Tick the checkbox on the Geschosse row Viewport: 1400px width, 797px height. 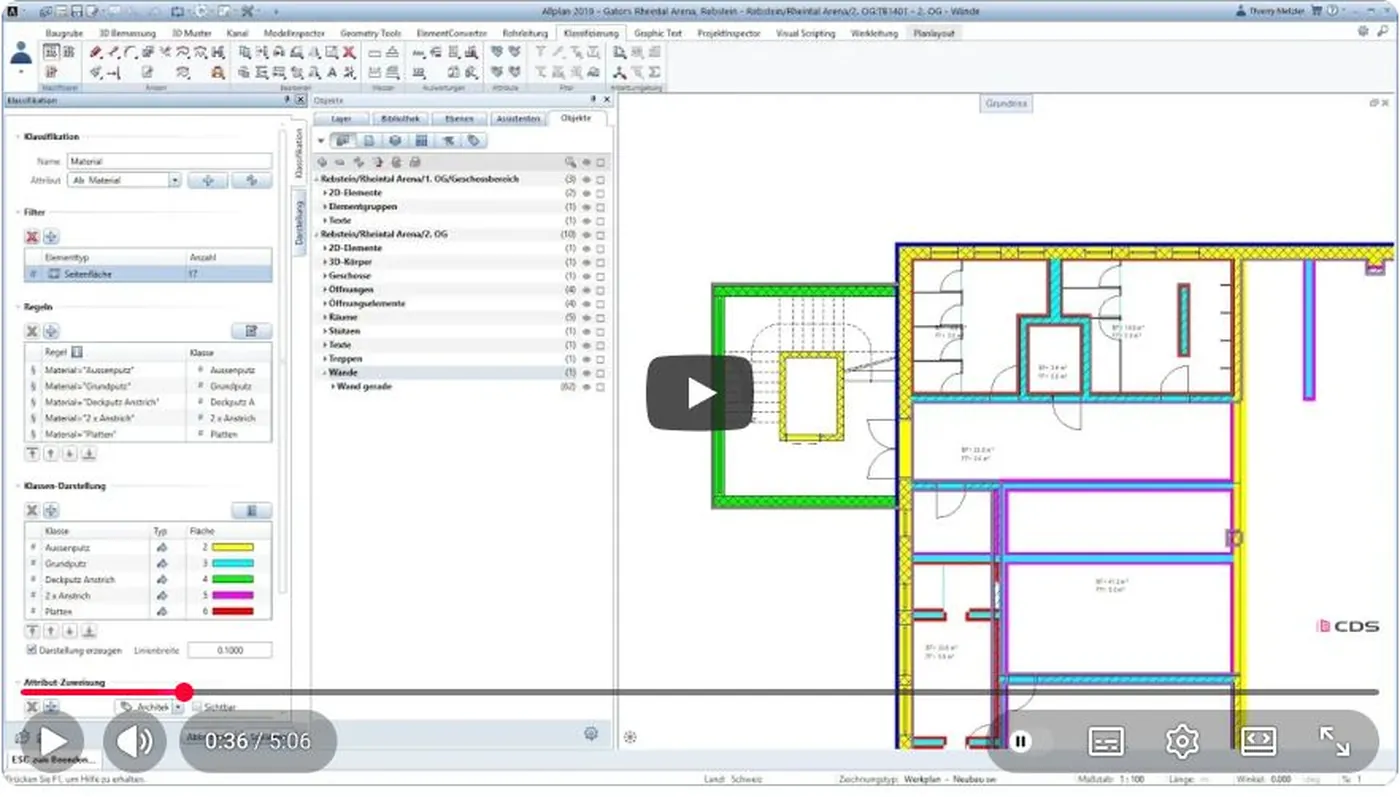601,276
